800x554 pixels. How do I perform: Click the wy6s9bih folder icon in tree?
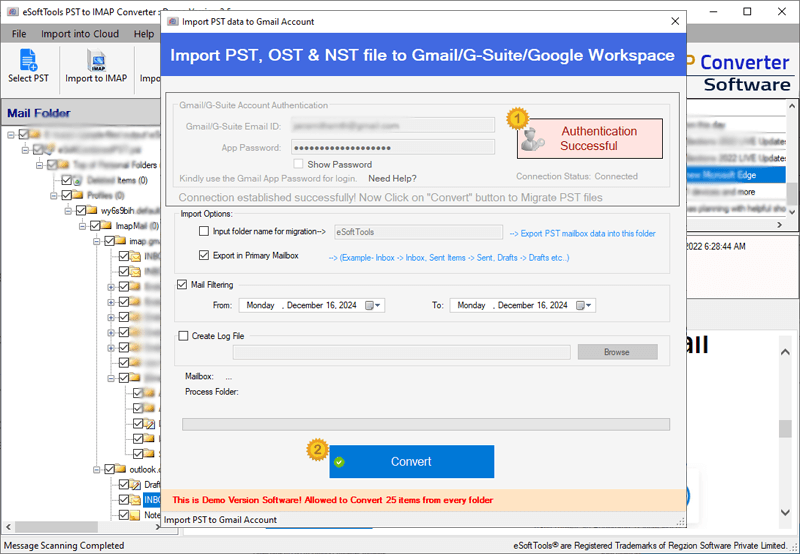click(x=92, y=210)
